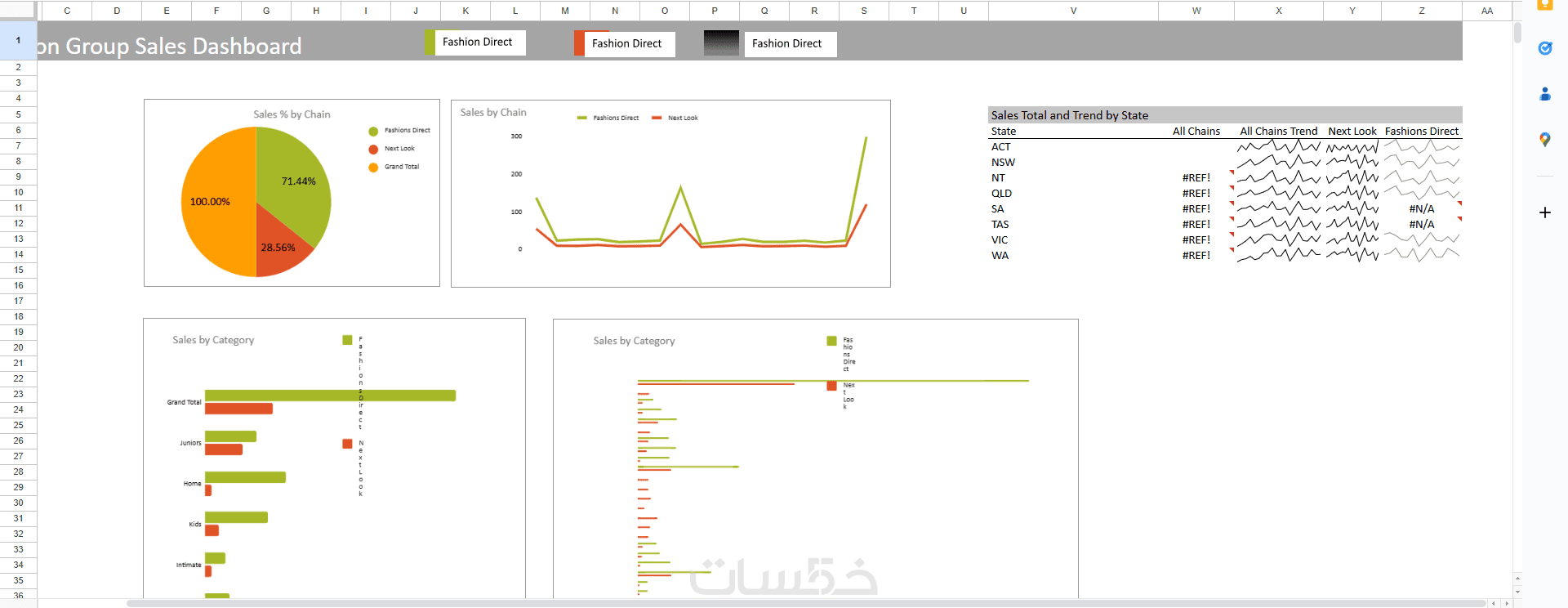Click the Fashion Direct box beside the black swatch
The height and width of the screenshot is (608, 1568).
point(791,43)
